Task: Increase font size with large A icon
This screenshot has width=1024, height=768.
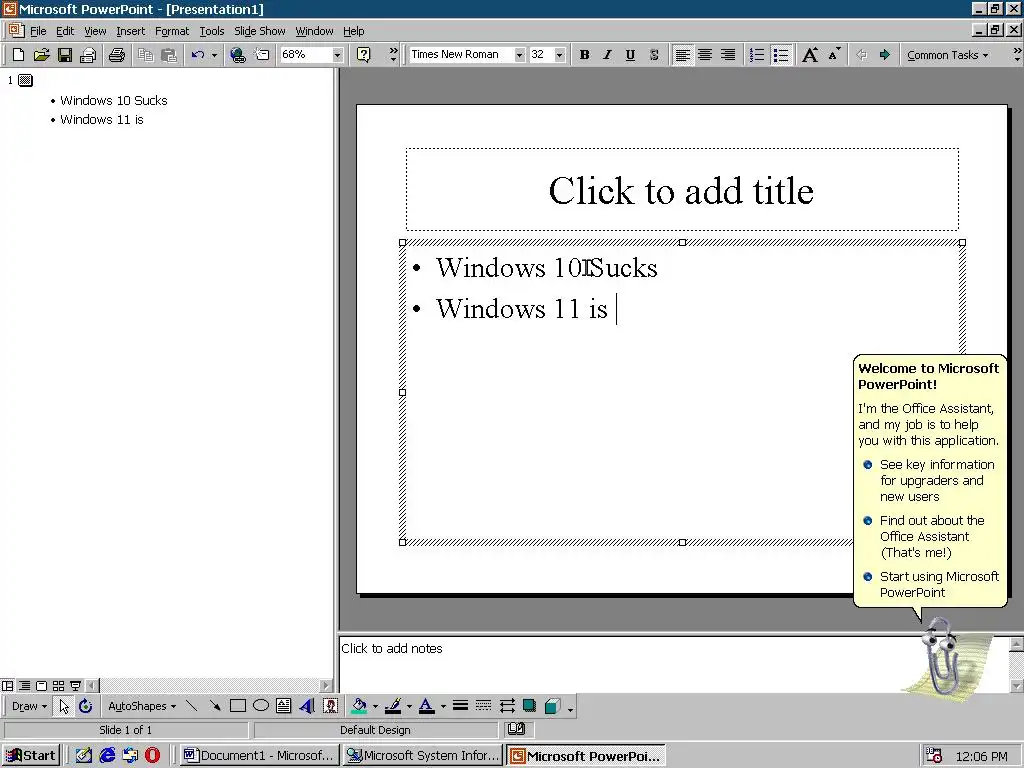Action: 810,55
